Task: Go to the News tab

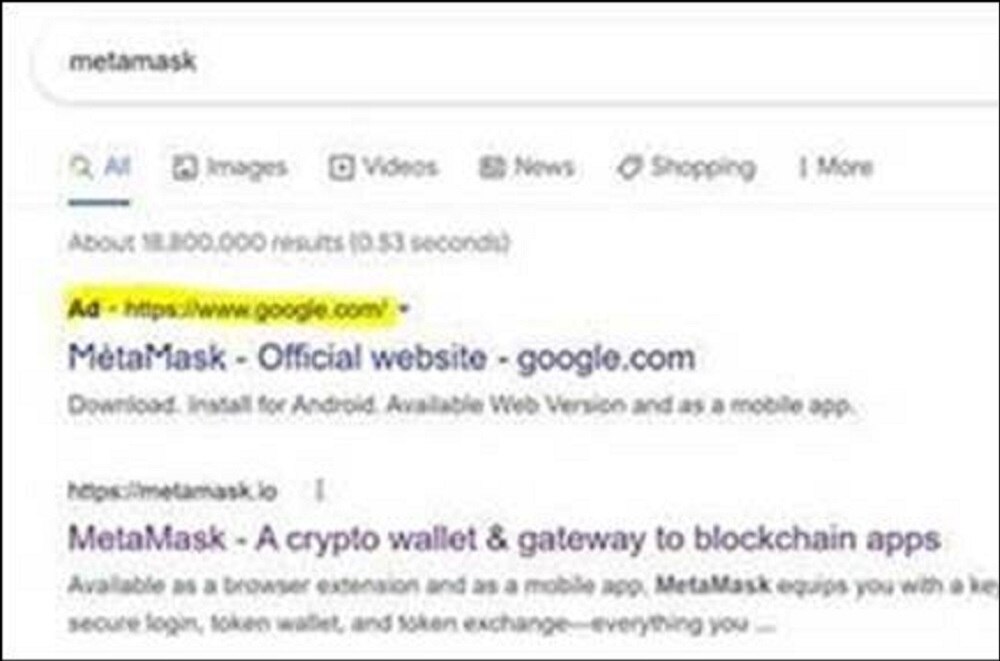Action: click(x=543, y=167)
